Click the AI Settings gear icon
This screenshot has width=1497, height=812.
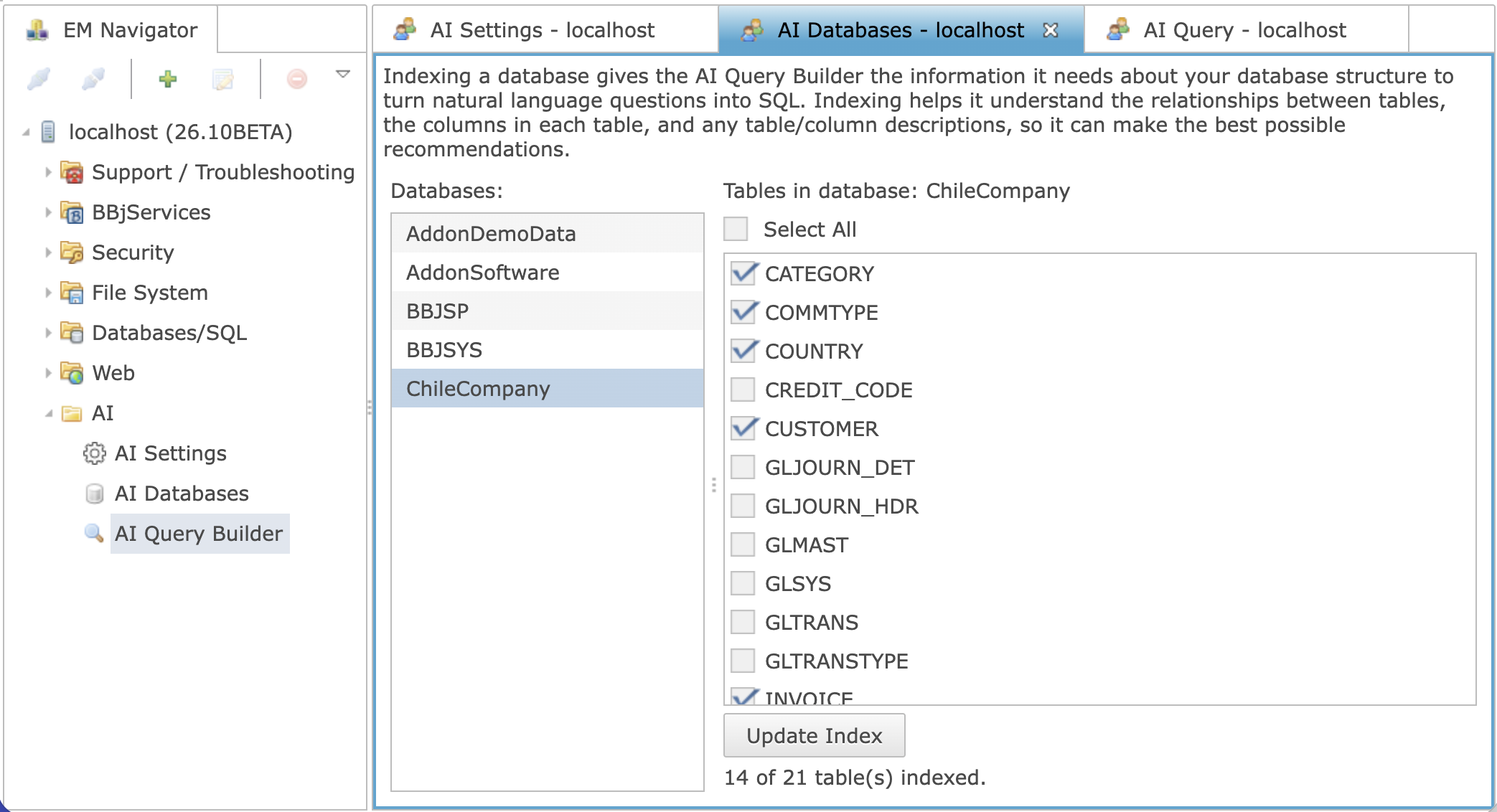pyautogui.click(x=94, y=453)
